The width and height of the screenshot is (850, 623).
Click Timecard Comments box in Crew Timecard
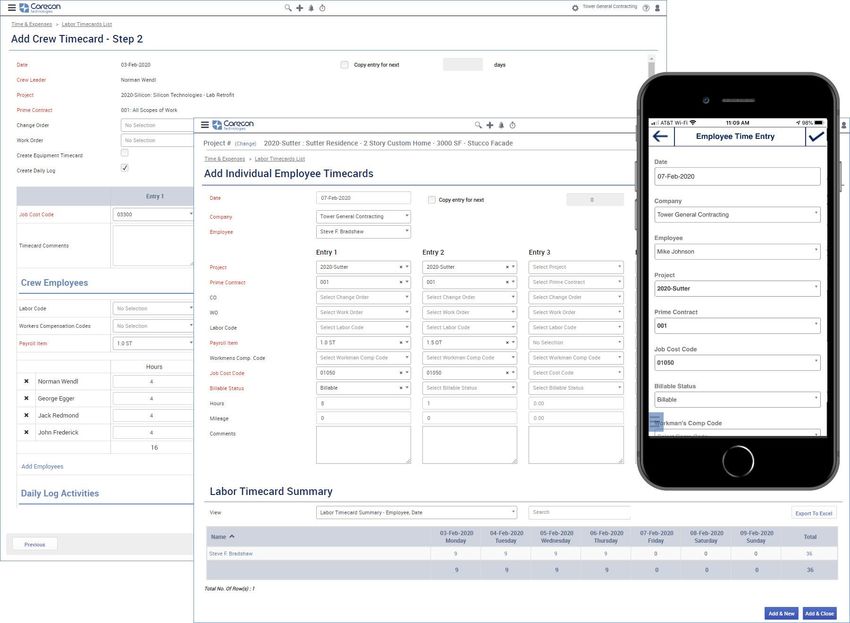click(153, 246)
